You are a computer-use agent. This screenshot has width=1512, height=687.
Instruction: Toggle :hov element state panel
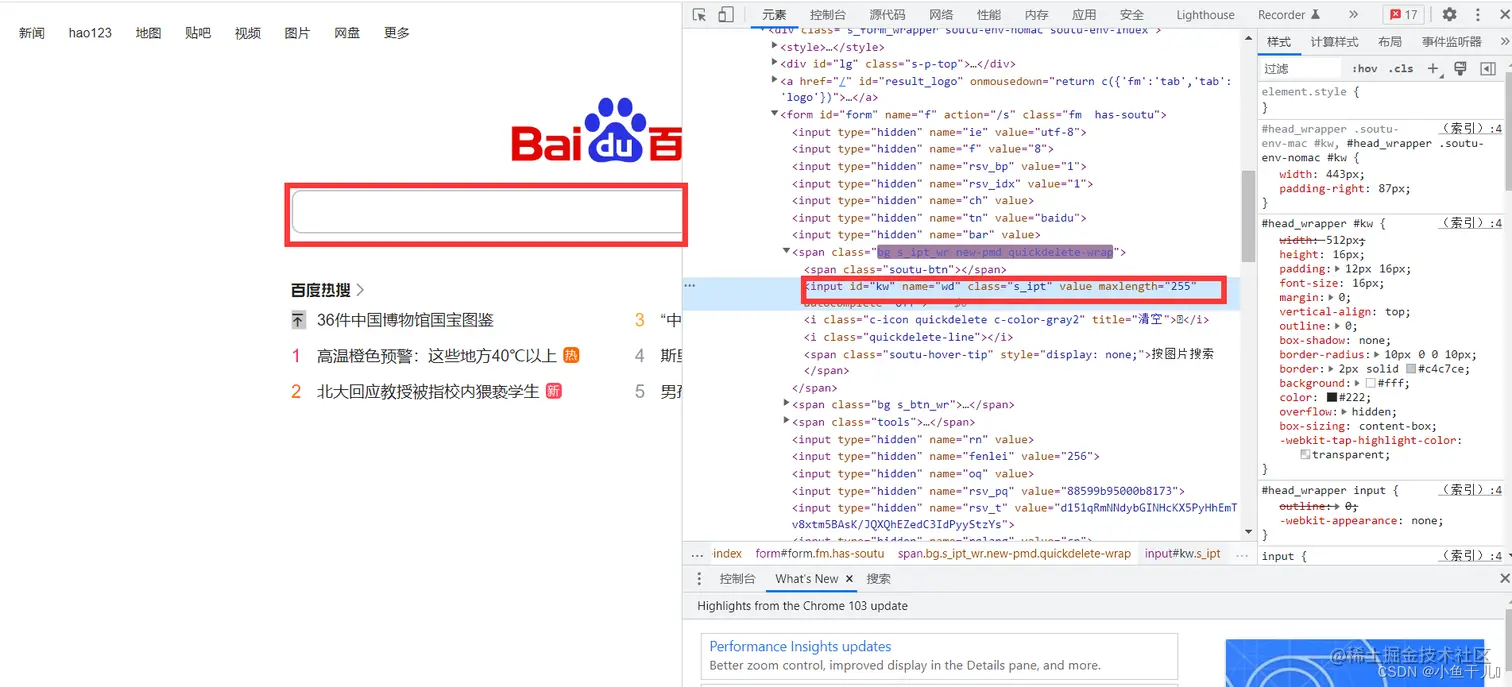point(1364,69)
